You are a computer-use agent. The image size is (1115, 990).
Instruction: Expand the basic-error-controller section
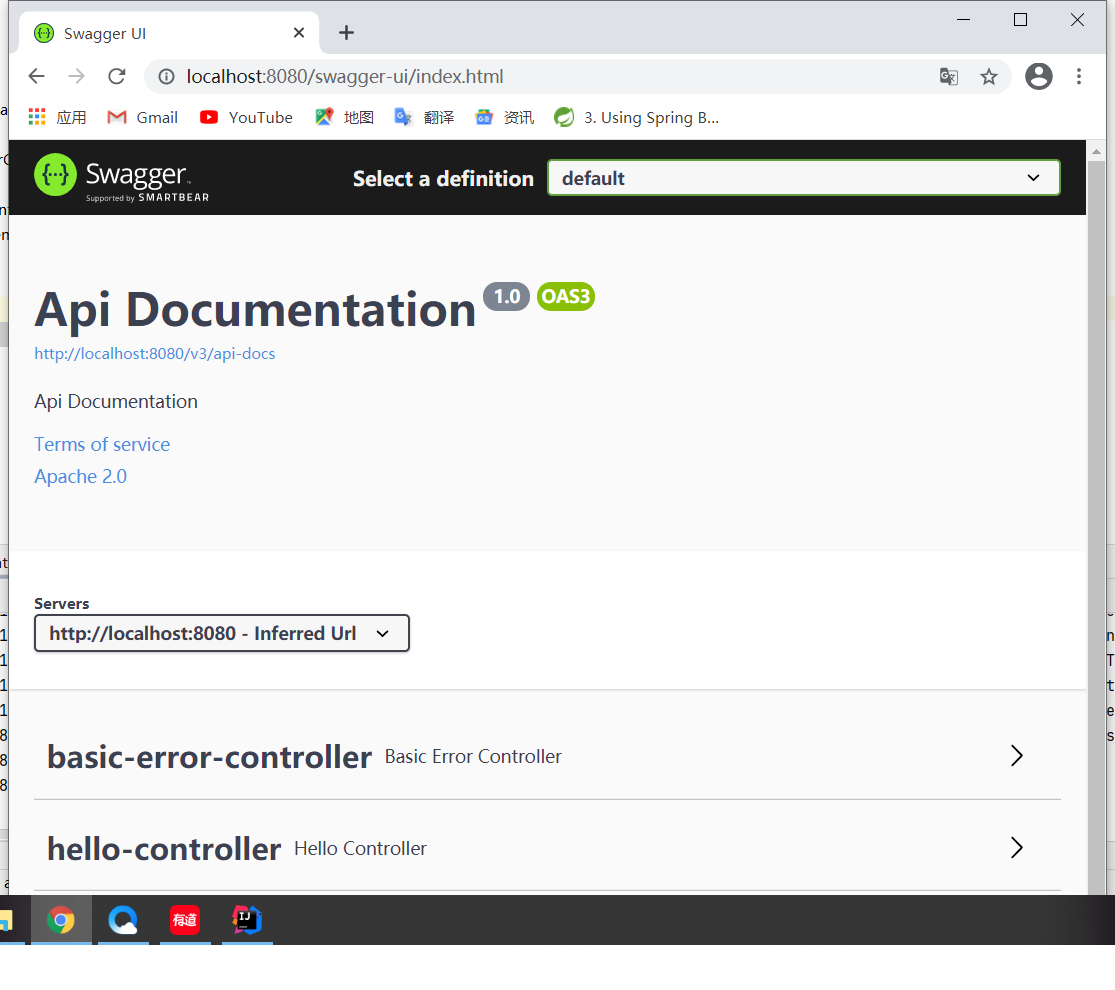(x=548, y=756)
